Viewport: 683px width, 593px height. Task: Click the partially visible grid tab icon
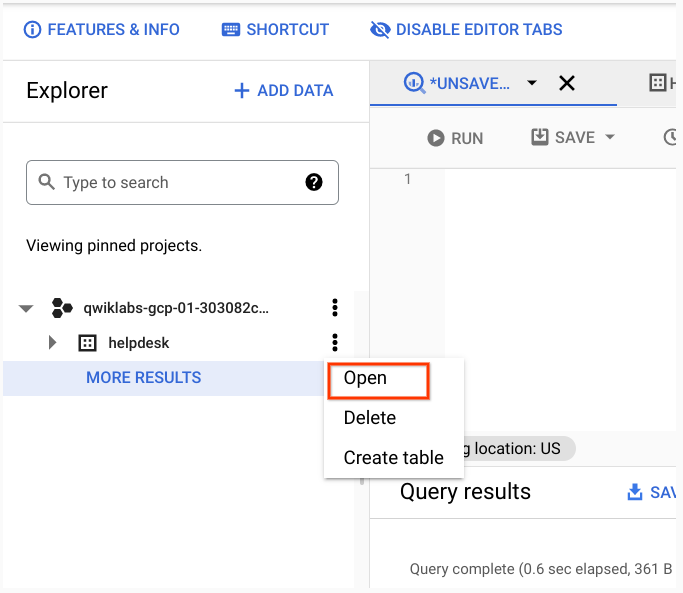[658, 82]
